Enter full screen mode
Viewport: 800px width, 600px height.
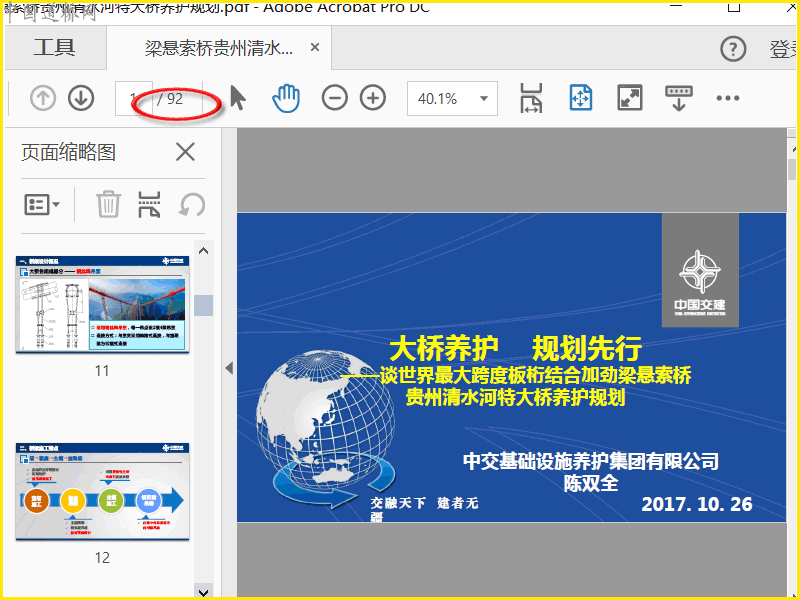click(x=629, y=98)
